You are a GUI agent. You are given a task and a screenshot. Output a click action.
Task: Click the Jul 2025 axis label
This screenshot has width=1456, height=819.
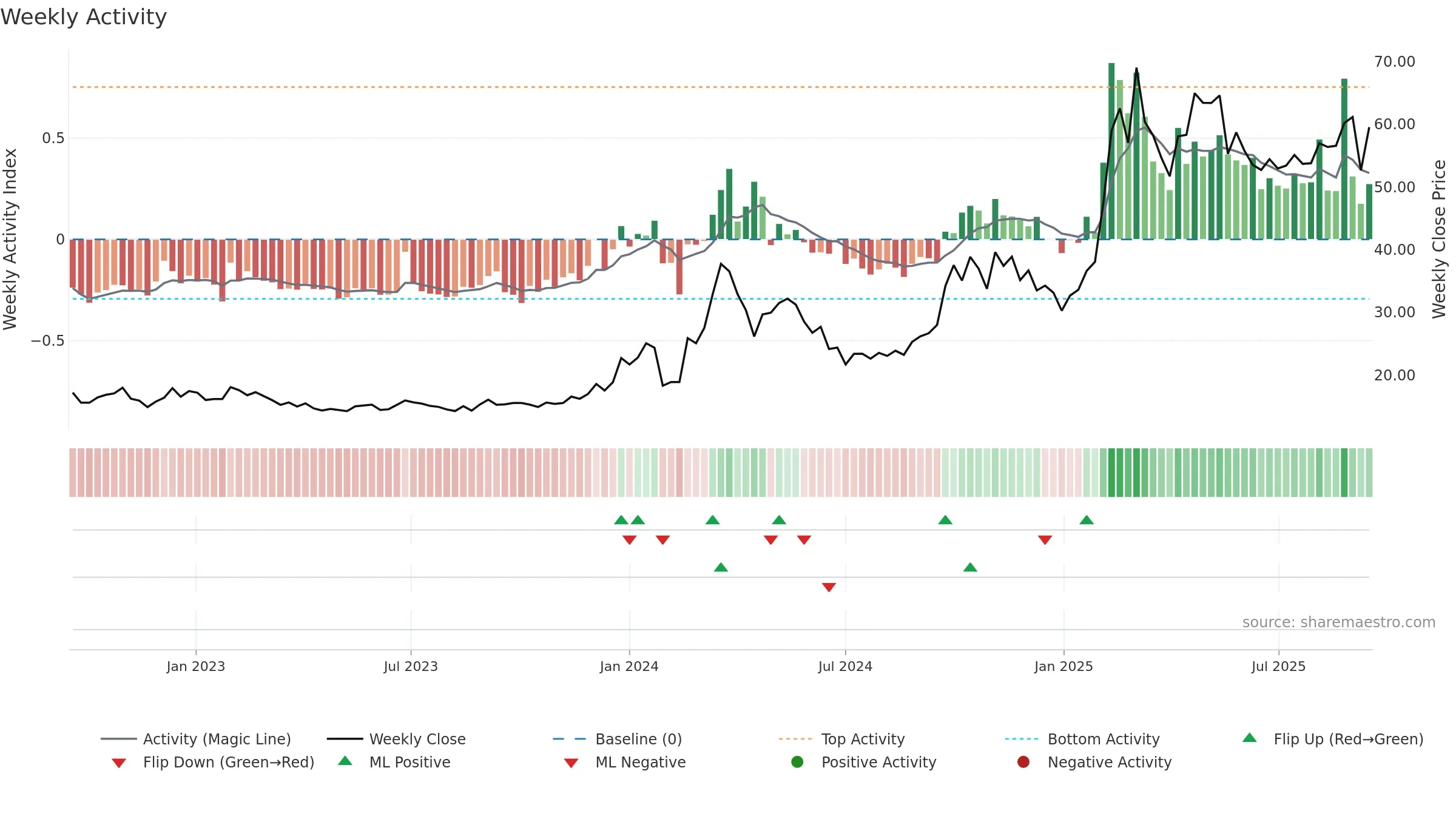pos(1278,666)
